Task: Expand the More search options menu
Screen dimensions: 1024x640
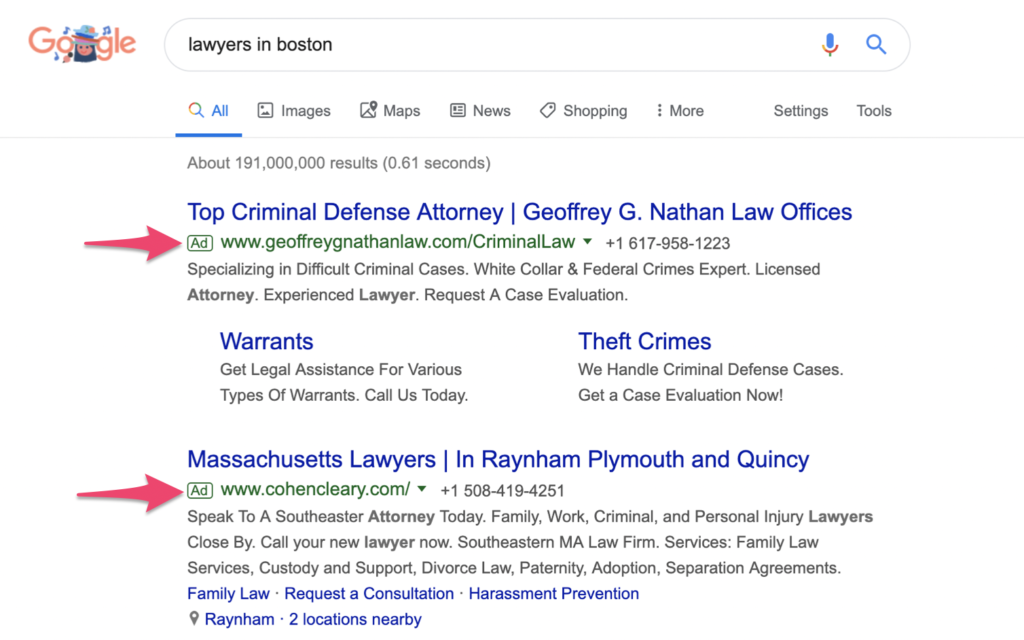Action: pyautogui.click(x=680, y=111)
